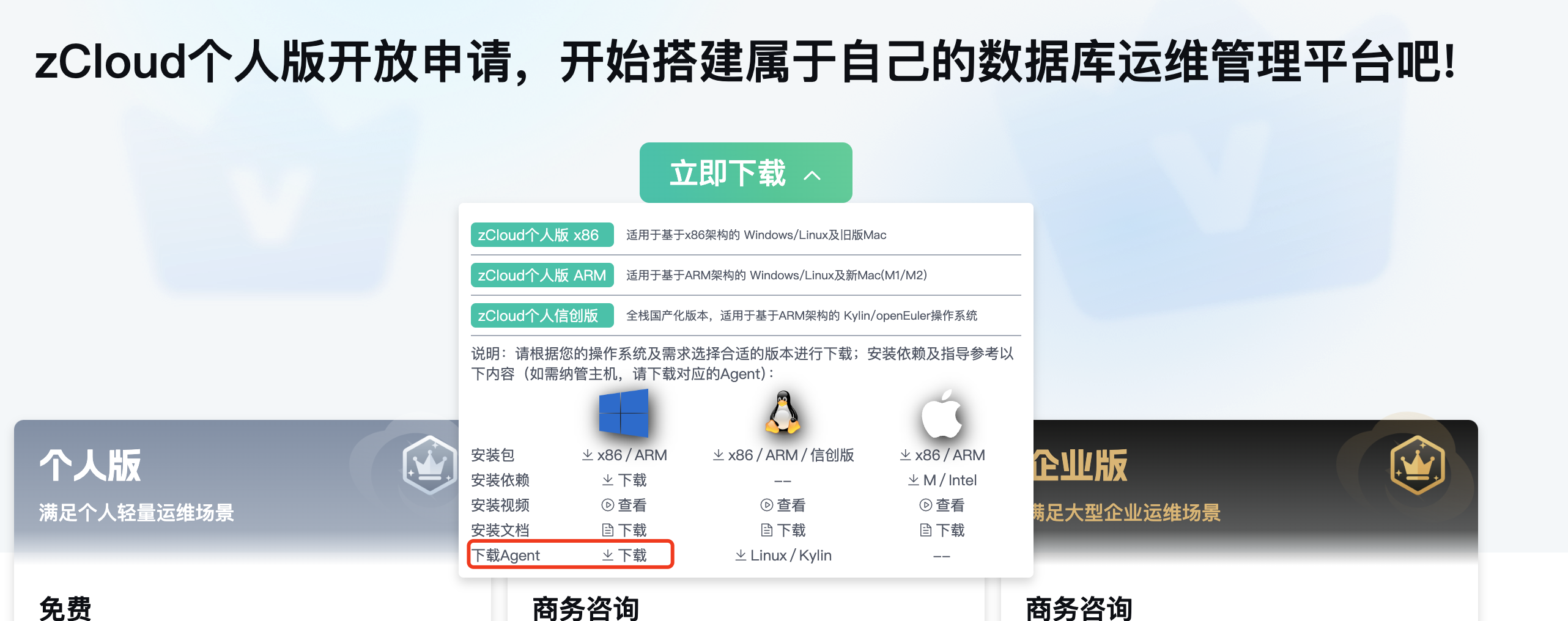This screenshot has height=621, width=1568.
Task: Download Windows Agent in 下载Agent row
Action: pos(624,555)
